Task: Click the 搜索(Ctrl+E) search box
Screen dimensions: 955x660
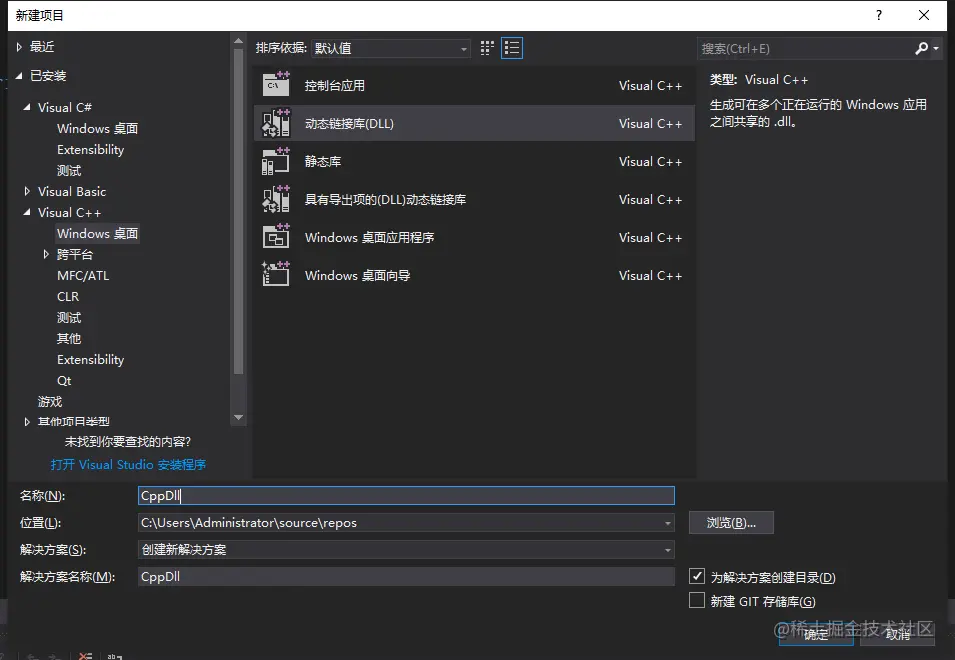Action: pyautogui.click(x=804, y=49)
